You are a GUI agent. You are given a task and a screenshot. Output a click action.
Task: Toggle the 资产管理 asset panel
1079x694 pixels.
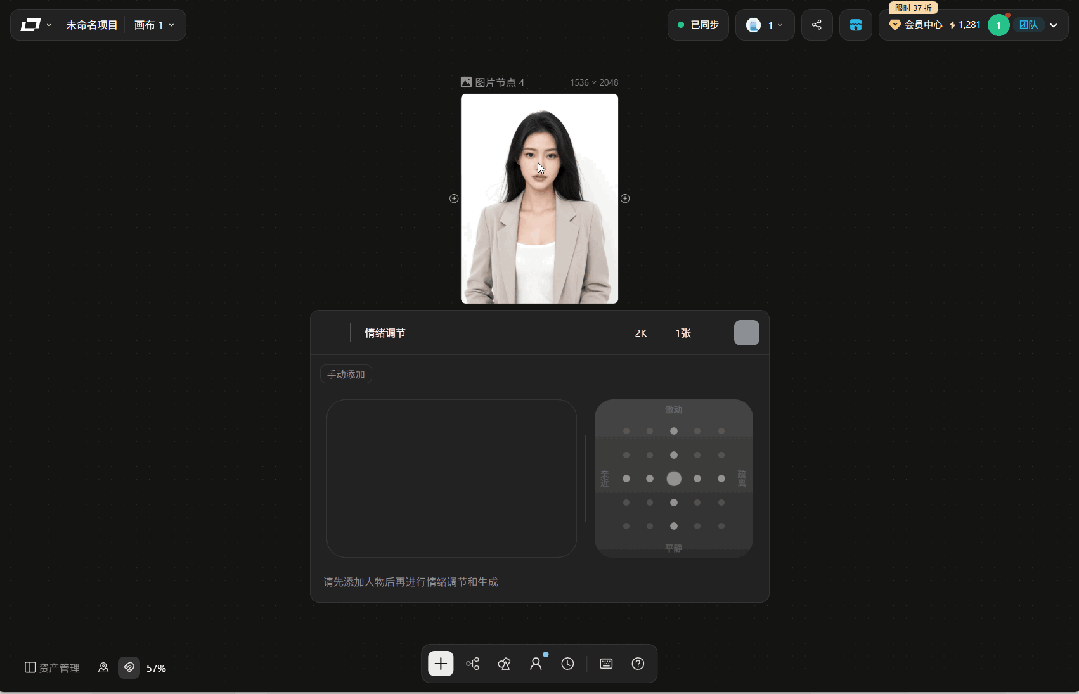52,668
